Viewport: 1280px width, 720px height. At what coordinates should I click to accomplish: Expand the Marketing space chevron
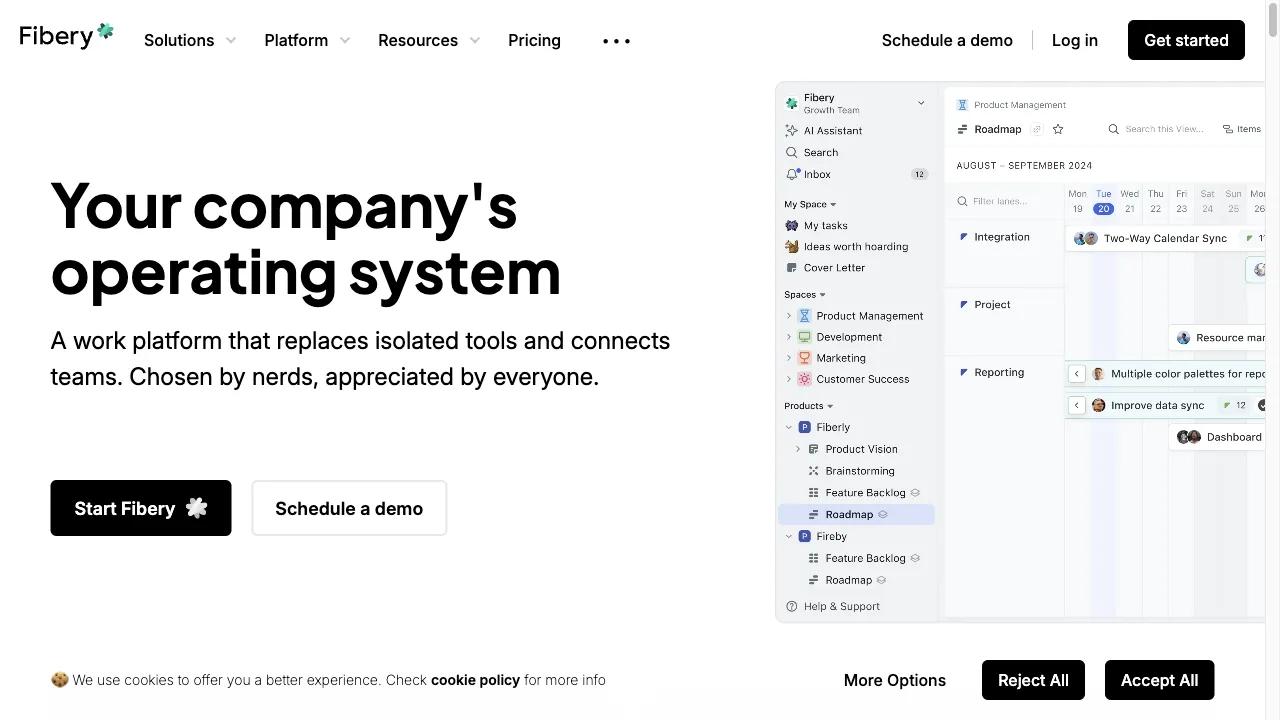click(788, 358)
